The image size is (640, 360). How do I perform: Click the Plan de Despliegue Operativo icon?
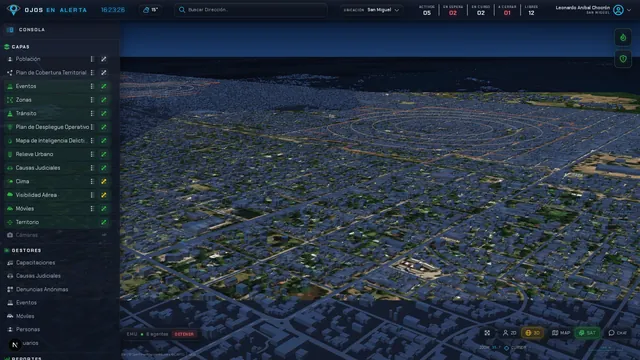pyautogui.click(x=10, y=127)
